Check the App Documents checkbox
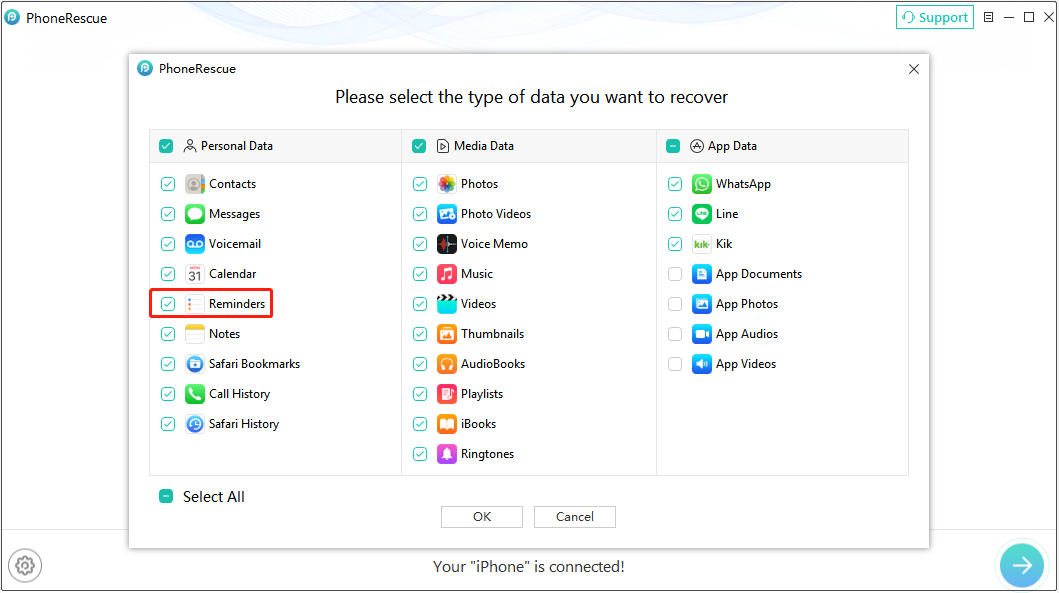Image resolution: width=1059 pixels, height=593 pixels. [x=675, y=274]
